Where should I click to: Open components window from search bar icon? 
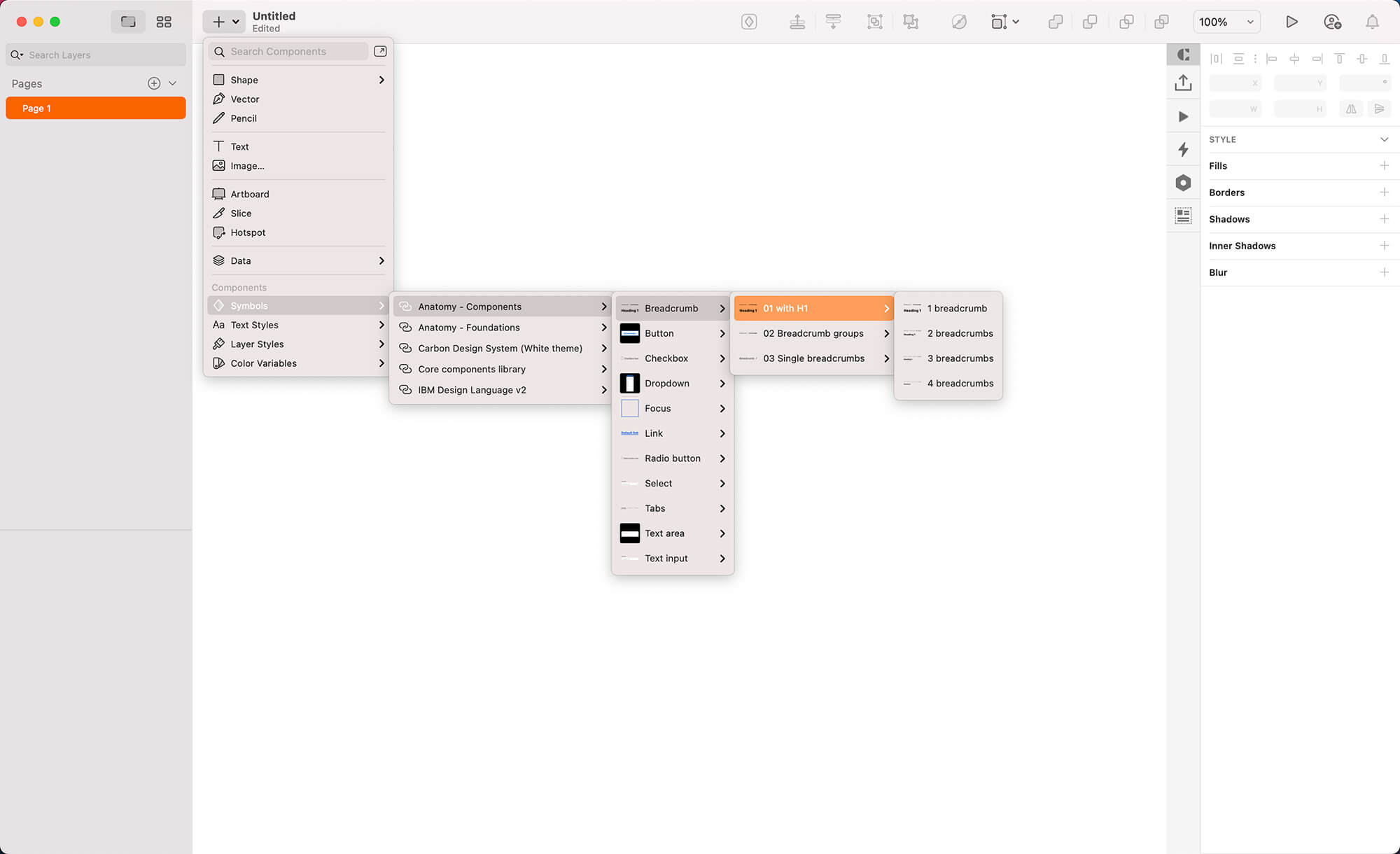coord(380,51)
